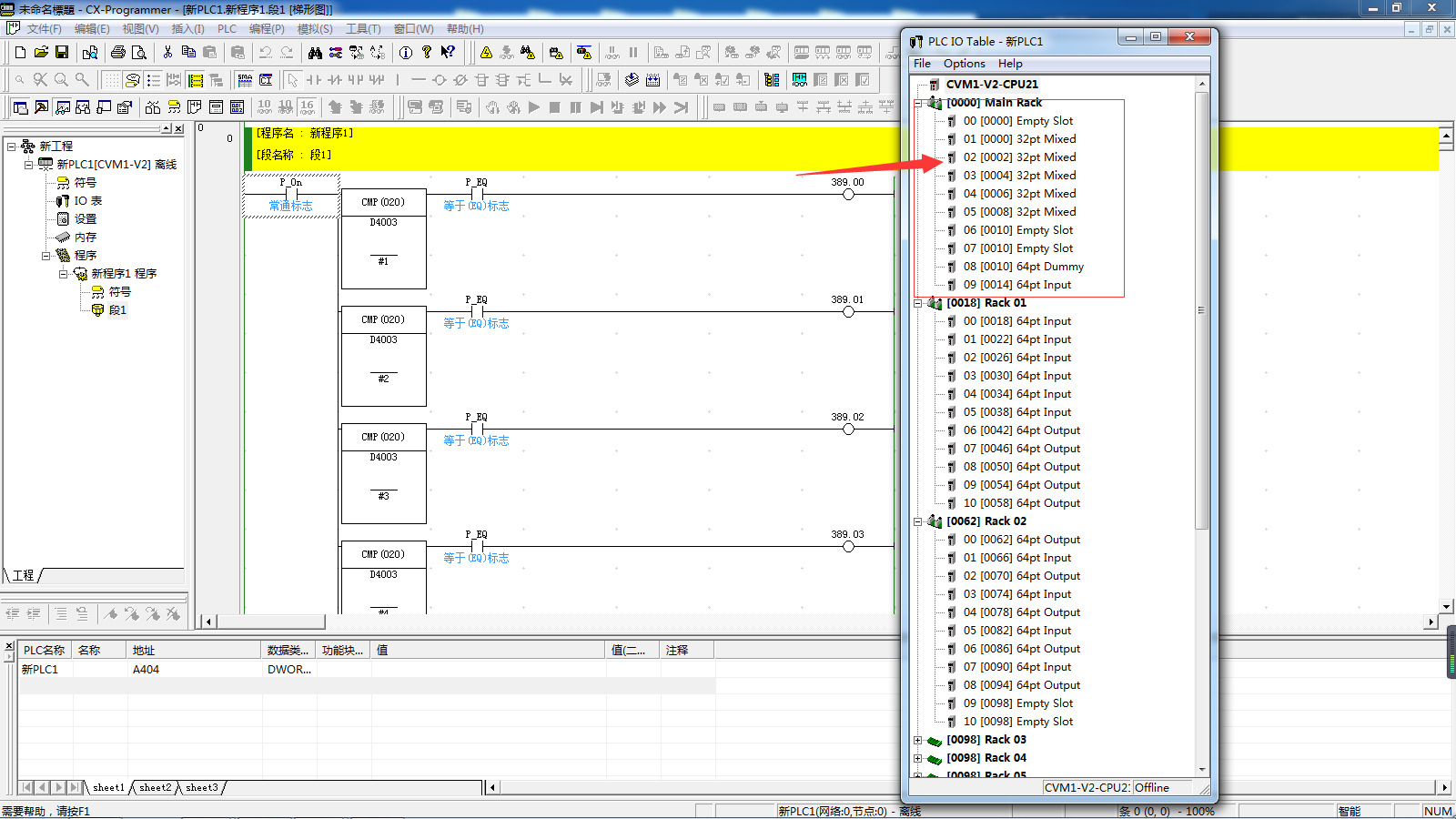Toggle the project workspace pane button
This screenshot has width=1456, height=819.
point(20,107)
